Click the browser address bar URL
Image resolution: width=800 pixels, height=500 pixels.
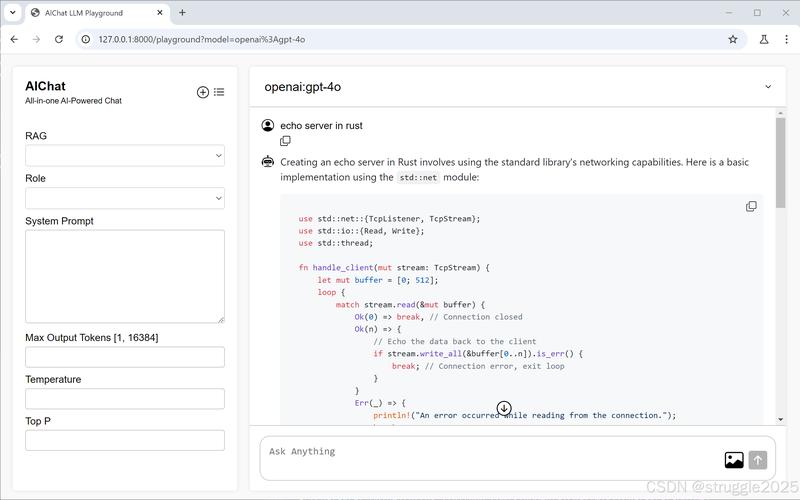(x=202, y=39)
